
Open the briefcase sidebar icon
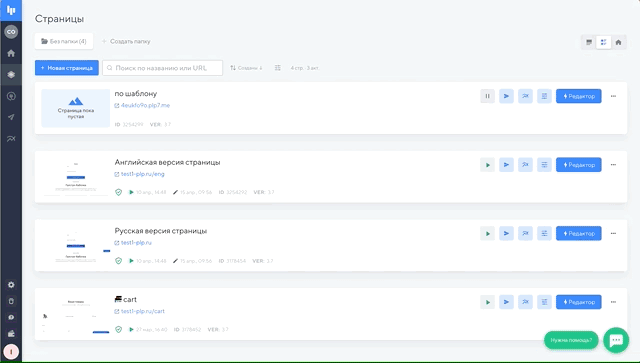tap(11, 334)
